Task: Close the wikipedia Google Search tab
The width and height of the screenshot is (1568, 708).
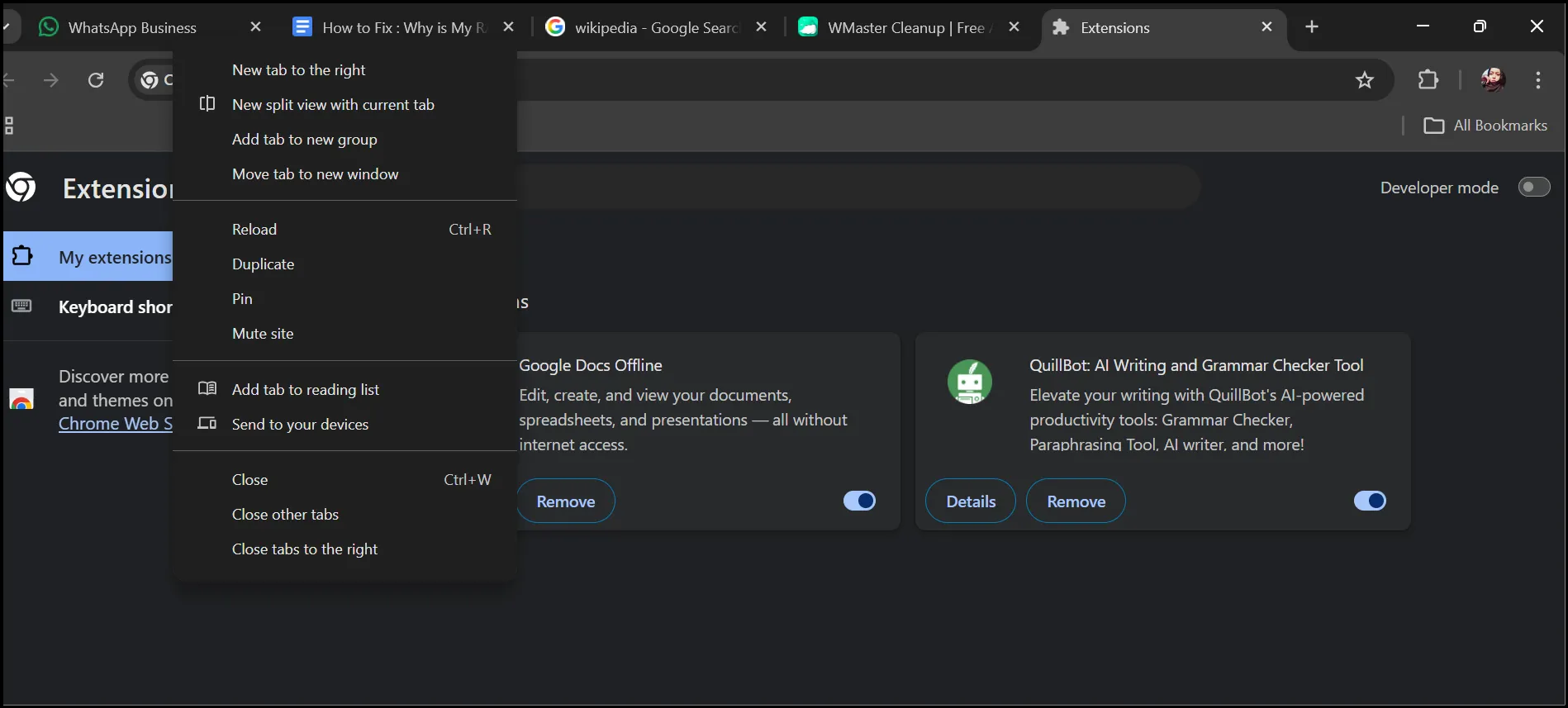Action: (x=762, y=26)
